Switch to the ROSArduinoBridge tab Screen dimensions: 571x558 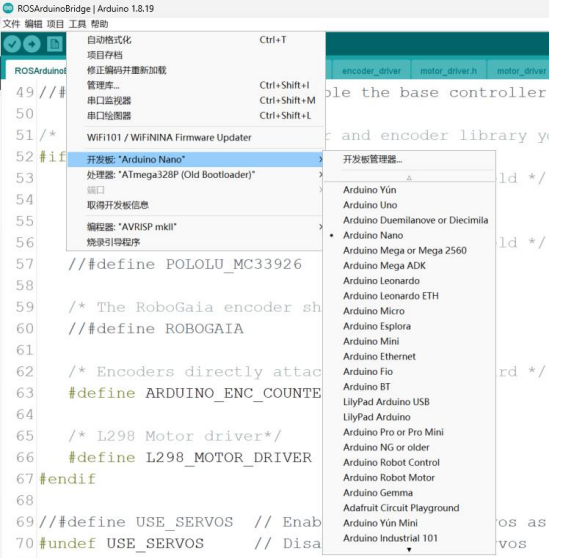coord(36,70)
